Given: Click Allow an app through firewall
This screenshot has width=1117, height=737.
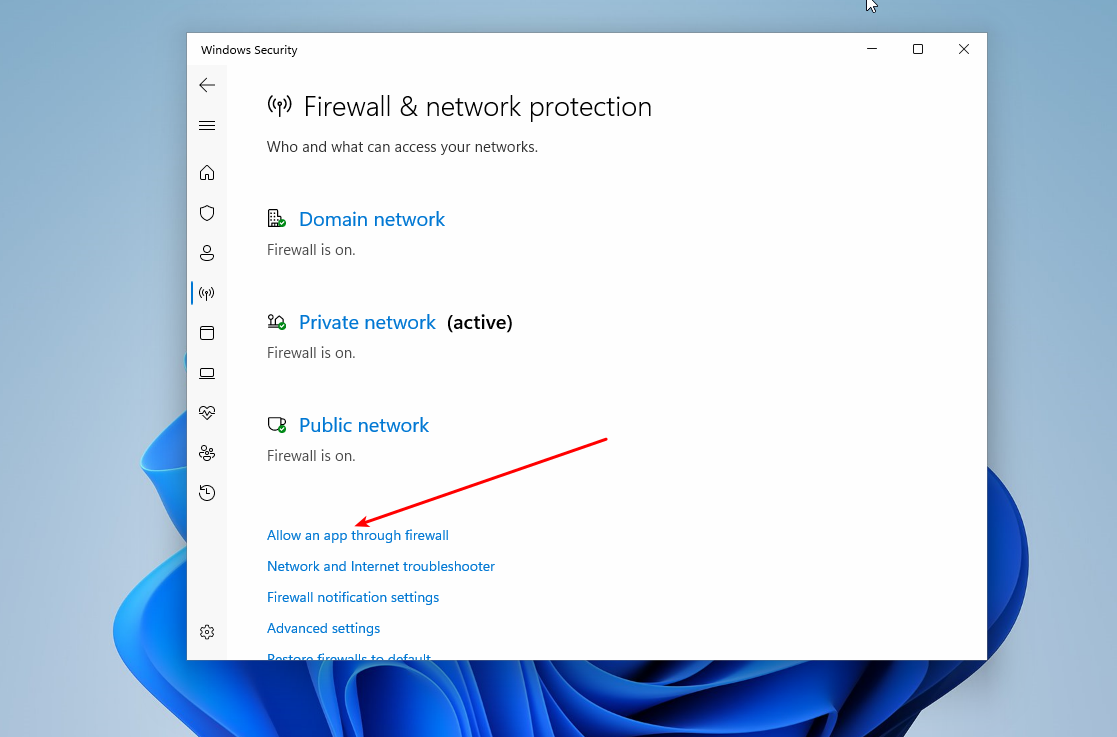Looking at the screenshot, I should (357, 535).
